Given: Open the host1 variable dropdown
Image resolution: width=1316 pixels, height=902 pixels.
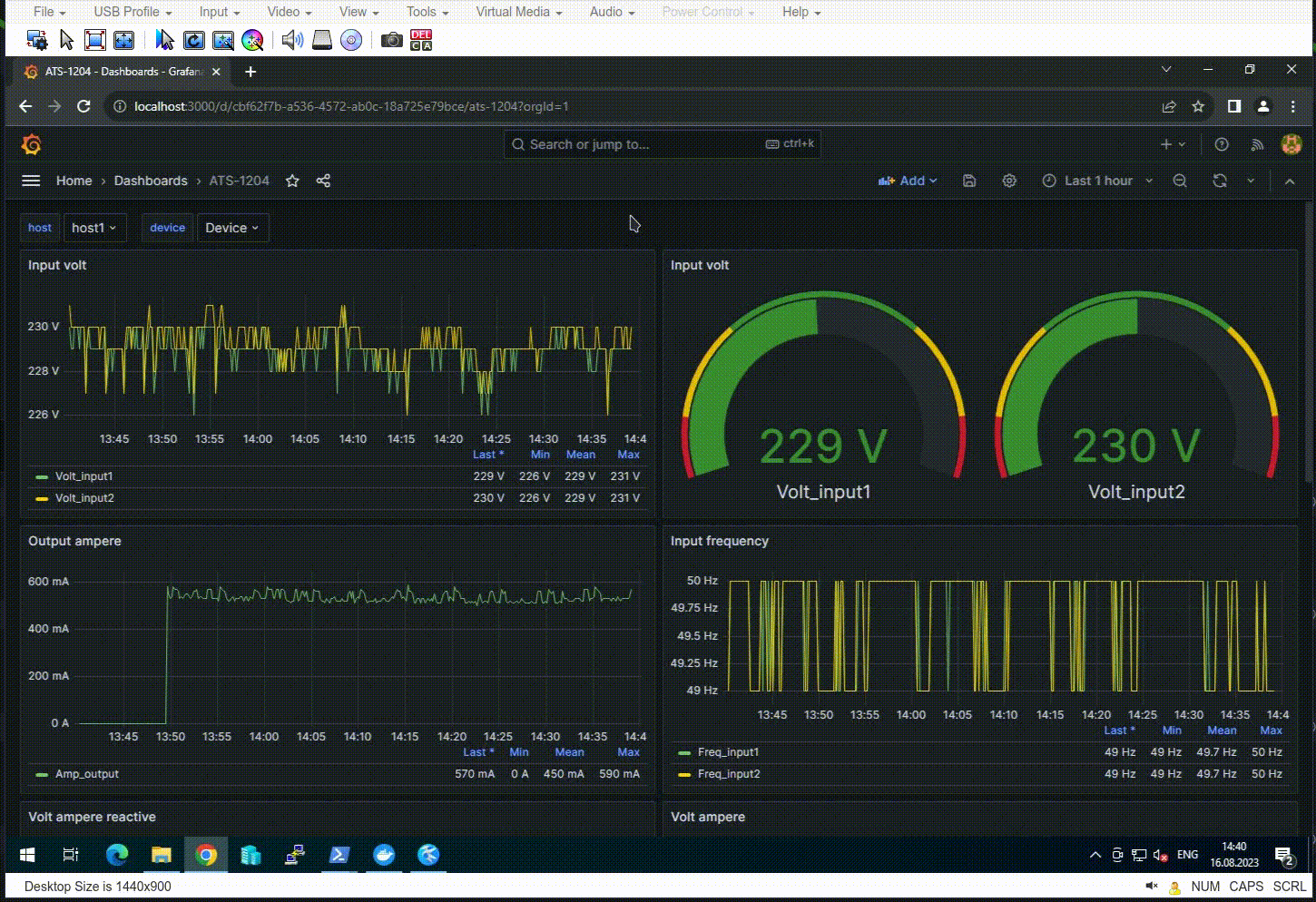Looking at the screenshot, I should click(94, 228).
